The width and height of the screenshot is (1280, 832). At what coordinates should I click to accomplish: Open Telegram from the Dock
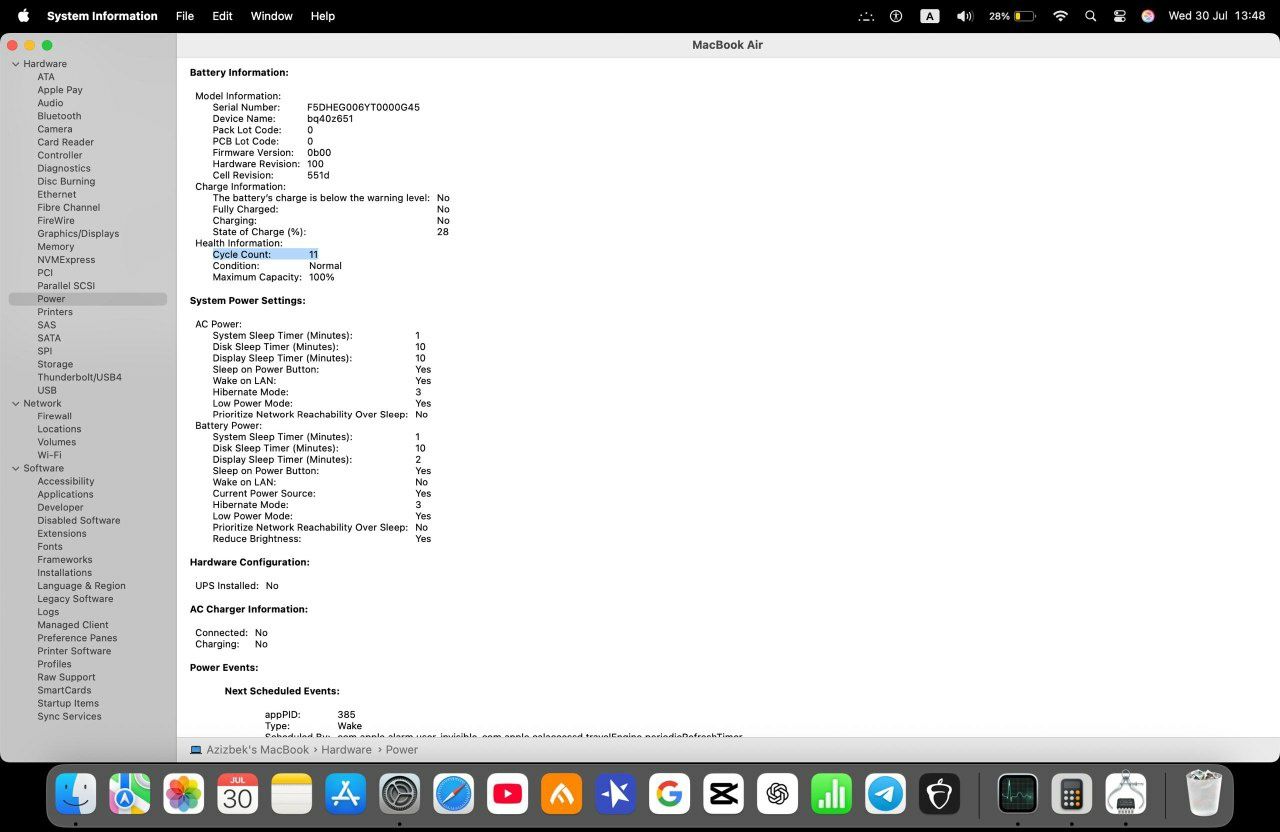tap(886, 794)
